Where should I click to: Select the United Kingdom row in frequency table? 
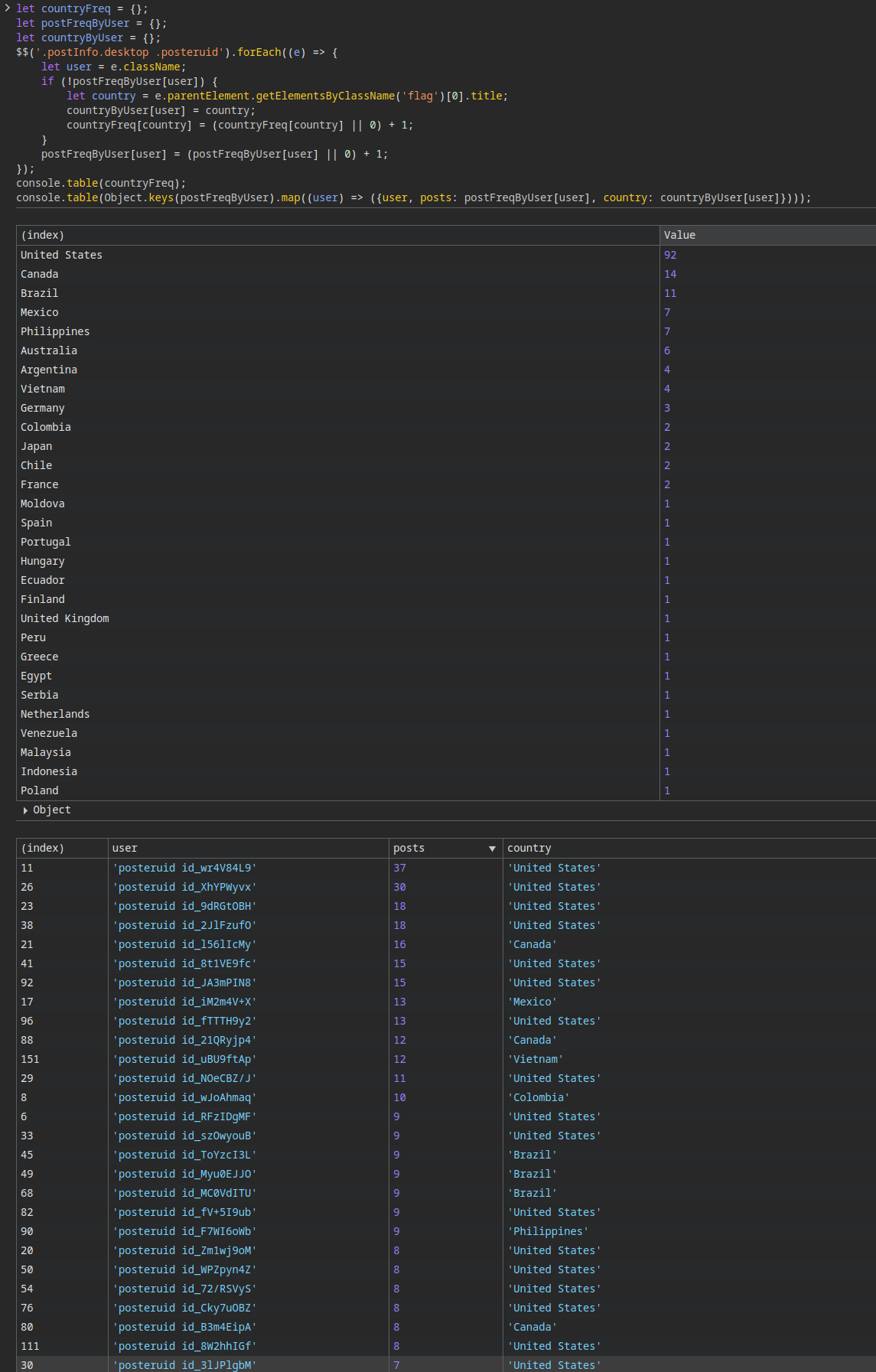tap(65, 618)
